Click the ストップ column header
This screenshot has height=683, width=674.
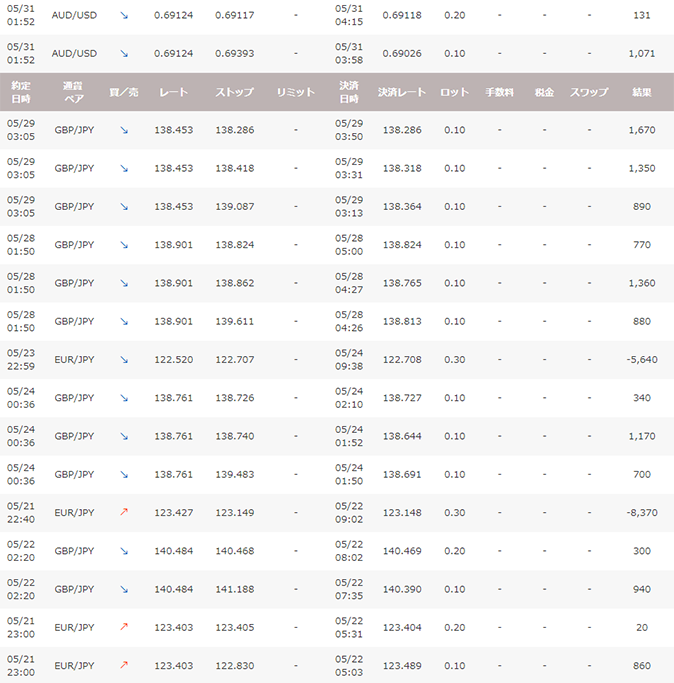tap(235, 92)
